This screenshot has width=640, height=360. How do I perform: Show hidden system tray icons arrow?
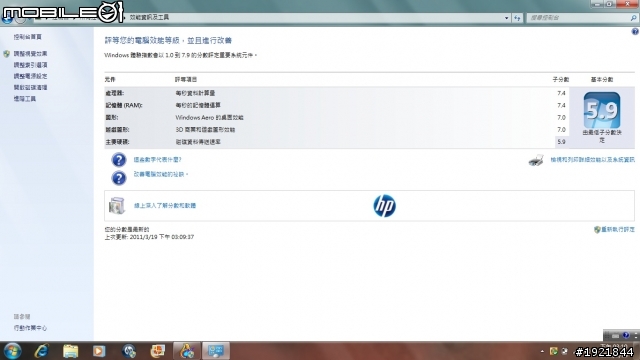[x=542, y=351]
